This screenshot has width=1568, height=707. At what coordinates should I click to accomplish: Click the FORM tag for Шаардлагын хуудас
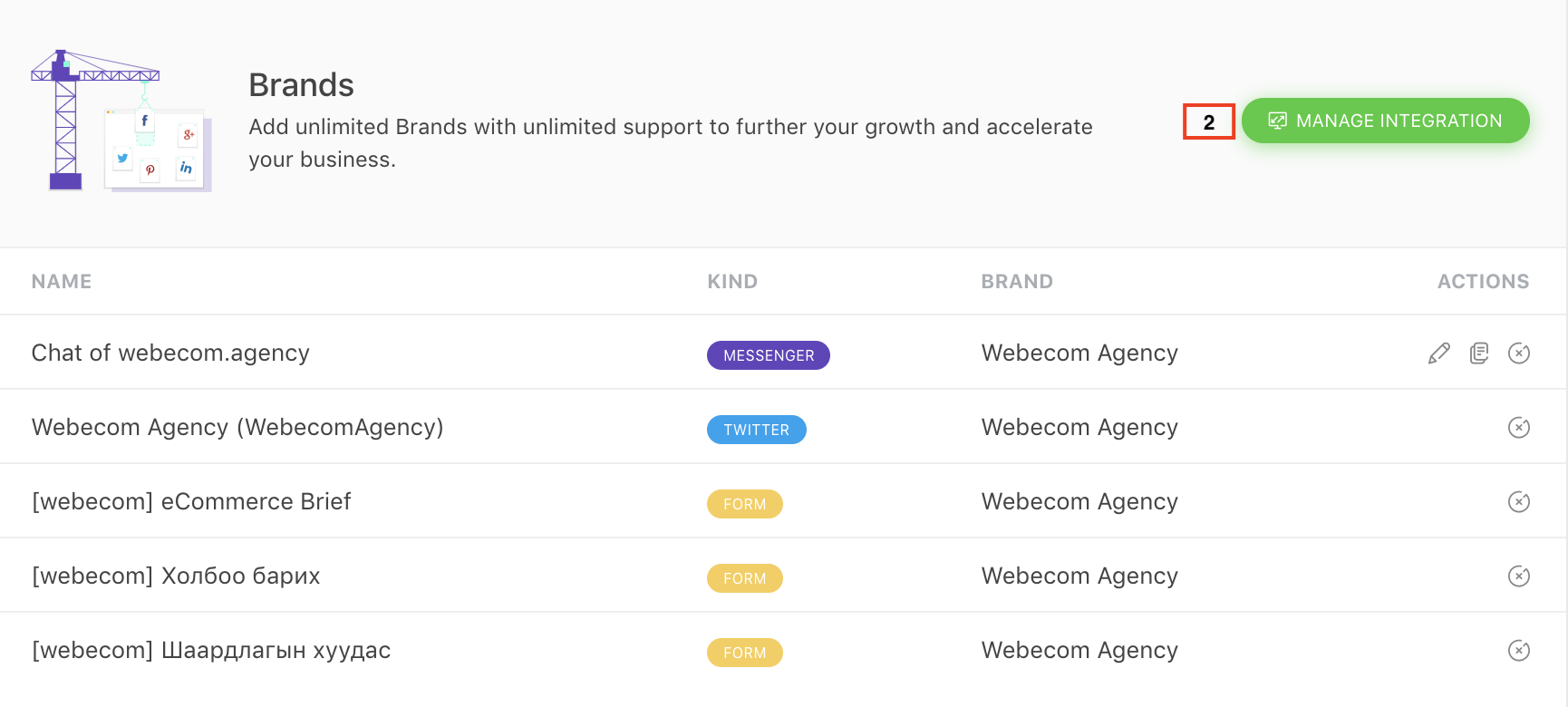click(745, 653)
